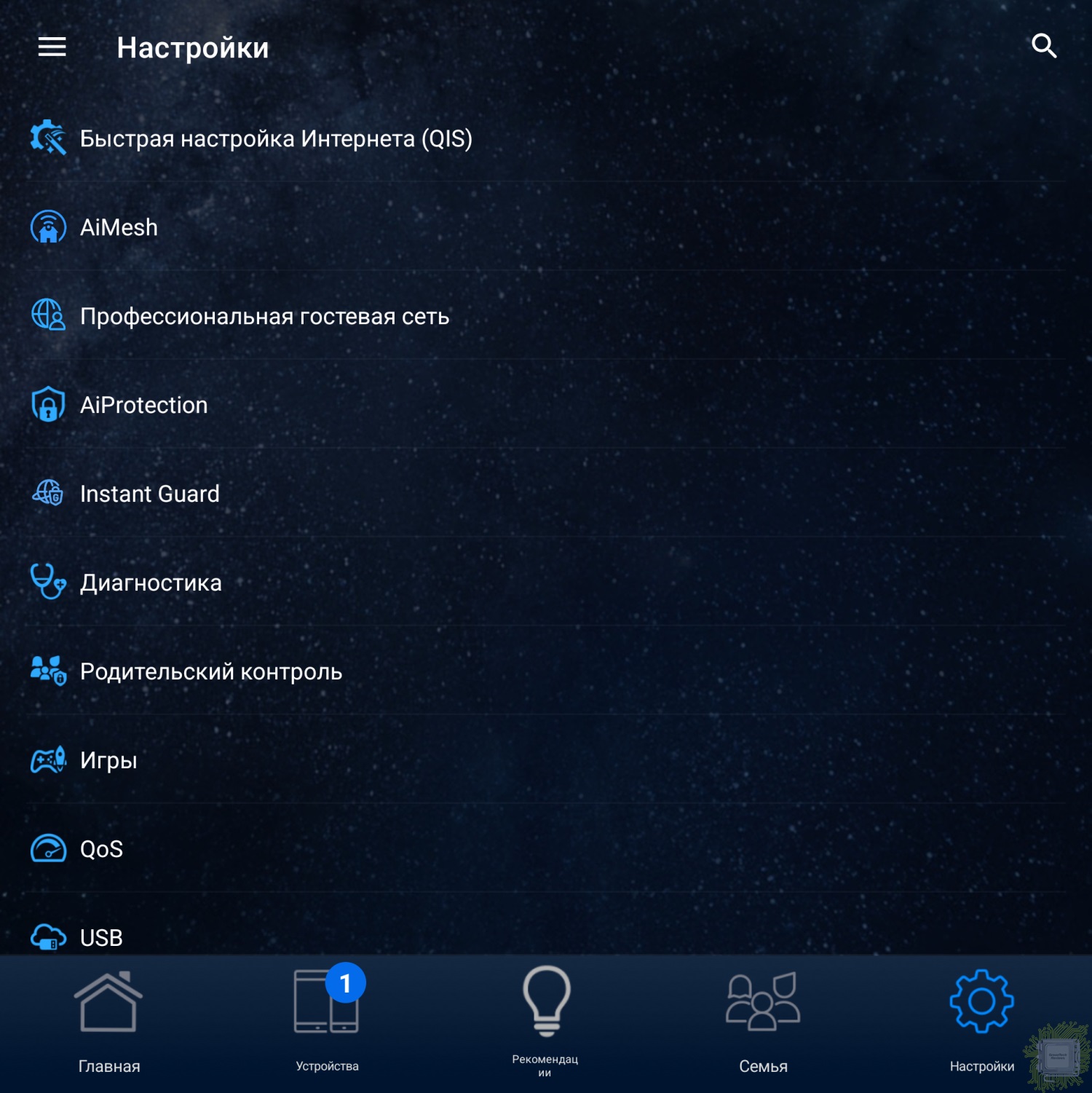This screenshot has height=1093, width=1092.
Task: Open Быстрая настройка Интернета (QIS)
Action: point(276,138)
